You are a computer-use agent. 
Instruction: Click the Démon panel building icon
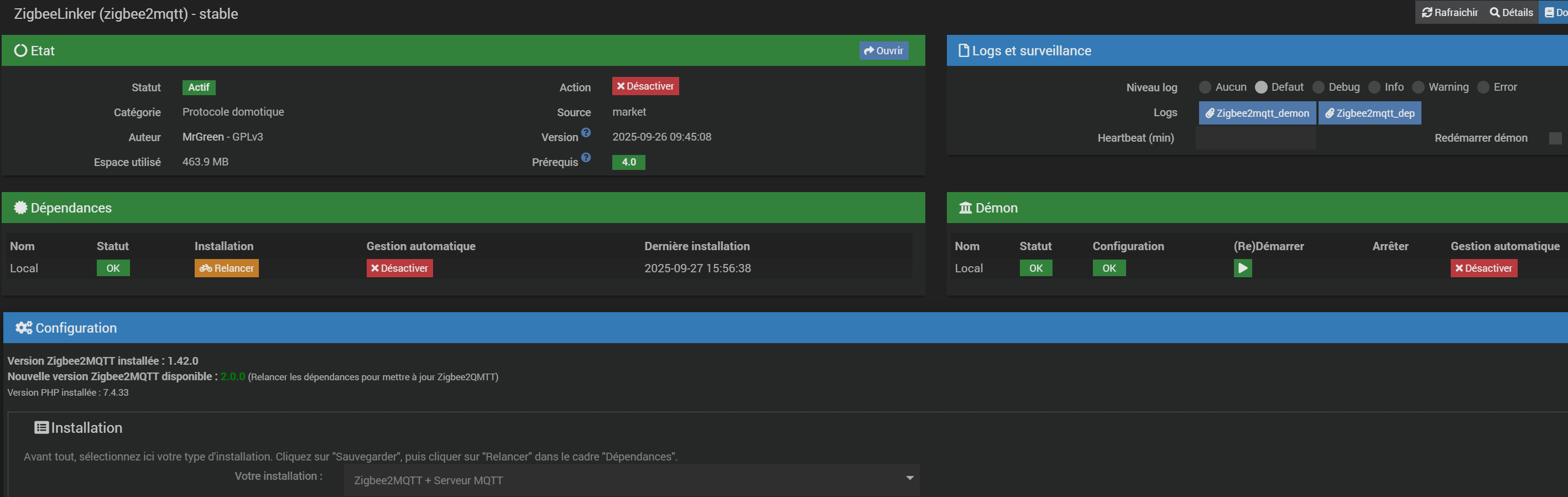965,208
